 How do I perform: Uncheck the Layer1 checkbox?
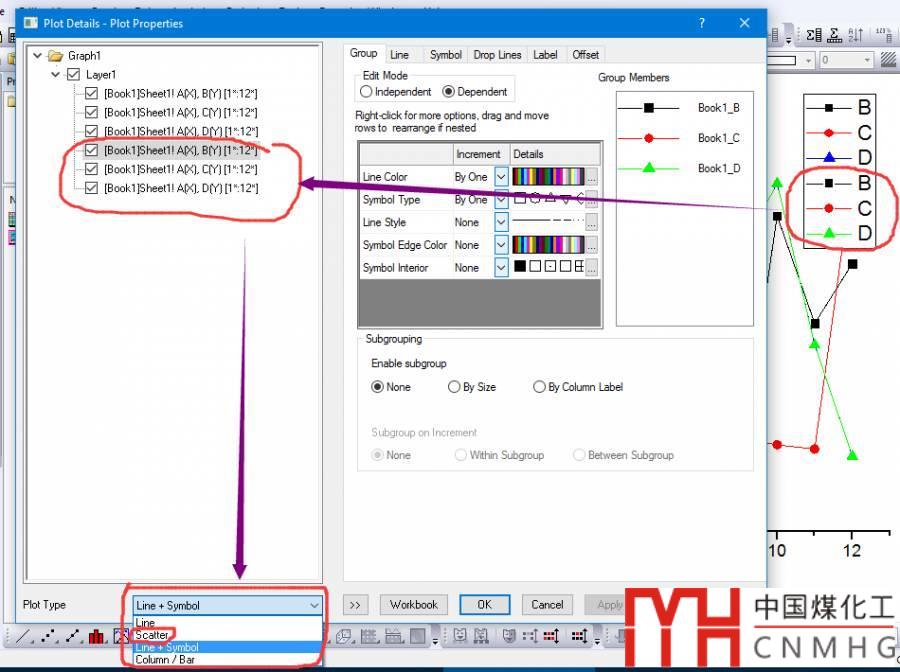pyautogui.click(x=73, y=75)
